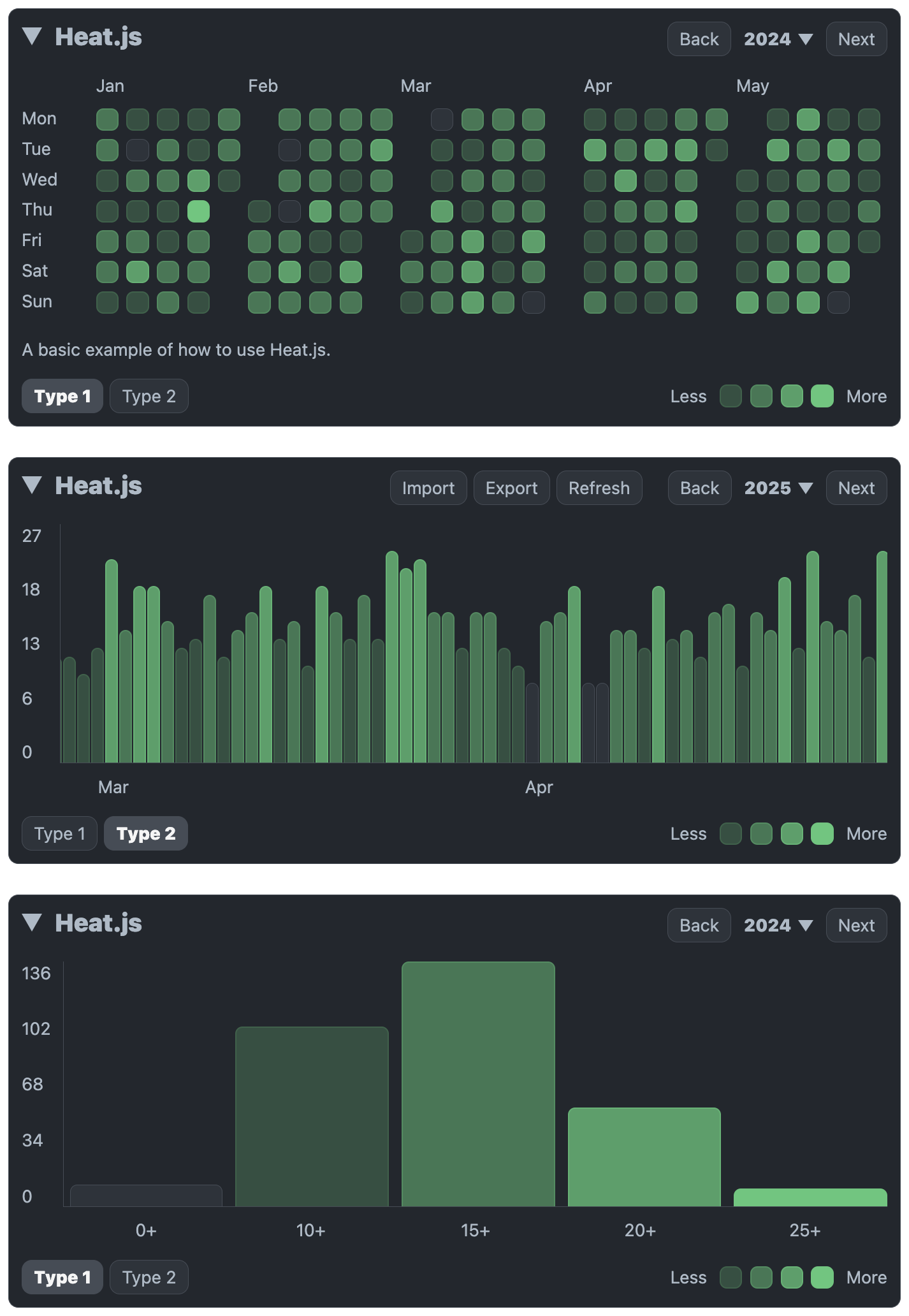Click Next in the third statistics panel

856,925
